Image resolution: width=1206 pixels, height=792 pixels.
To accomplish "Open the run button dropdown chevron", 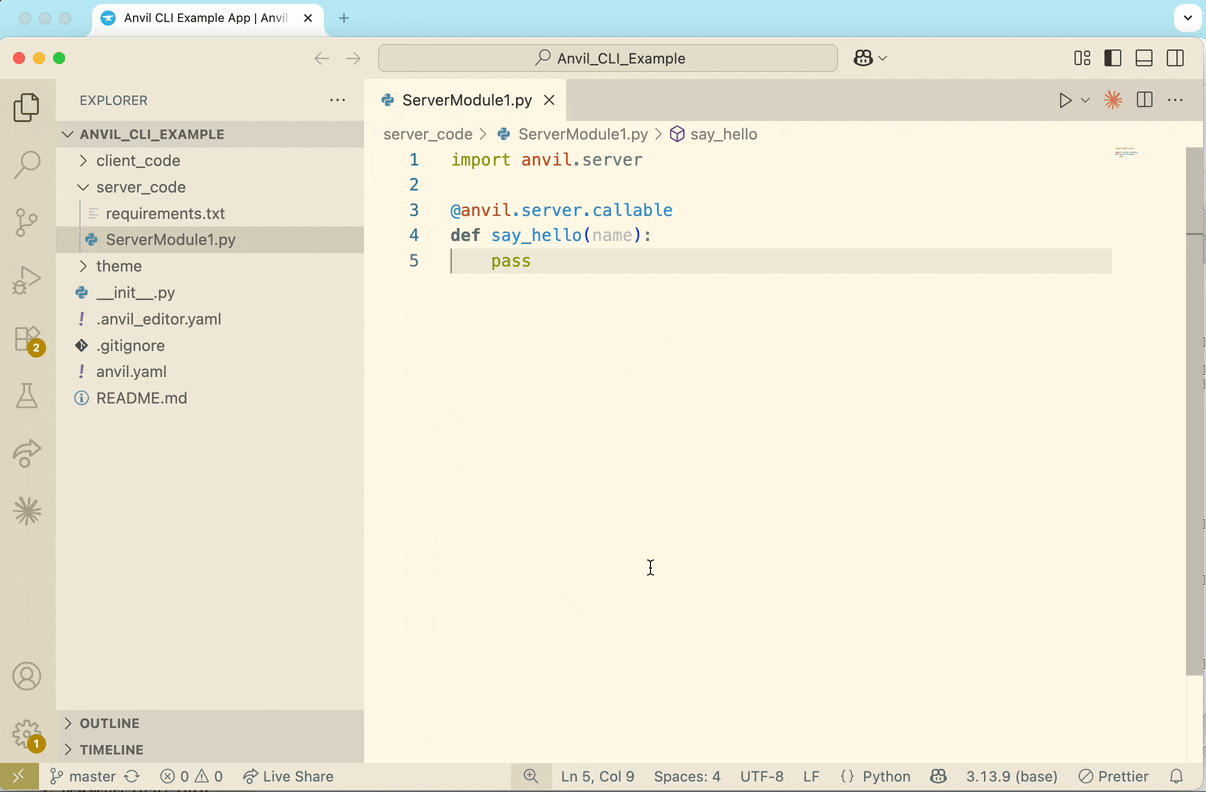I will [x=1085, y=100].
